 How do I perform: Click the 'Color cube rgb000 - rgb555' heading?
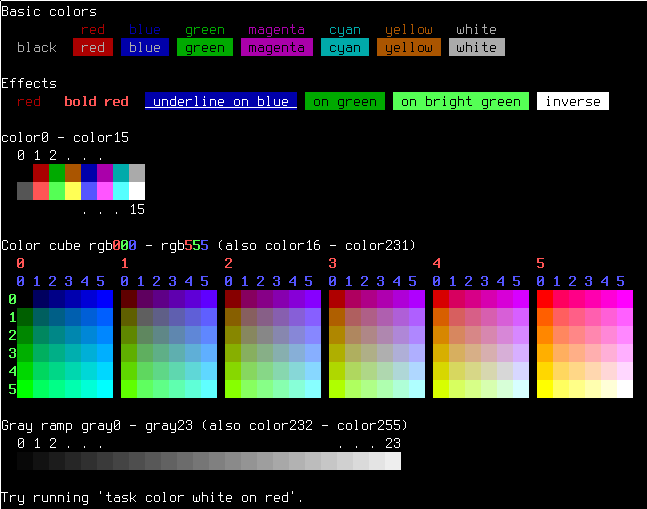(105, 245)
